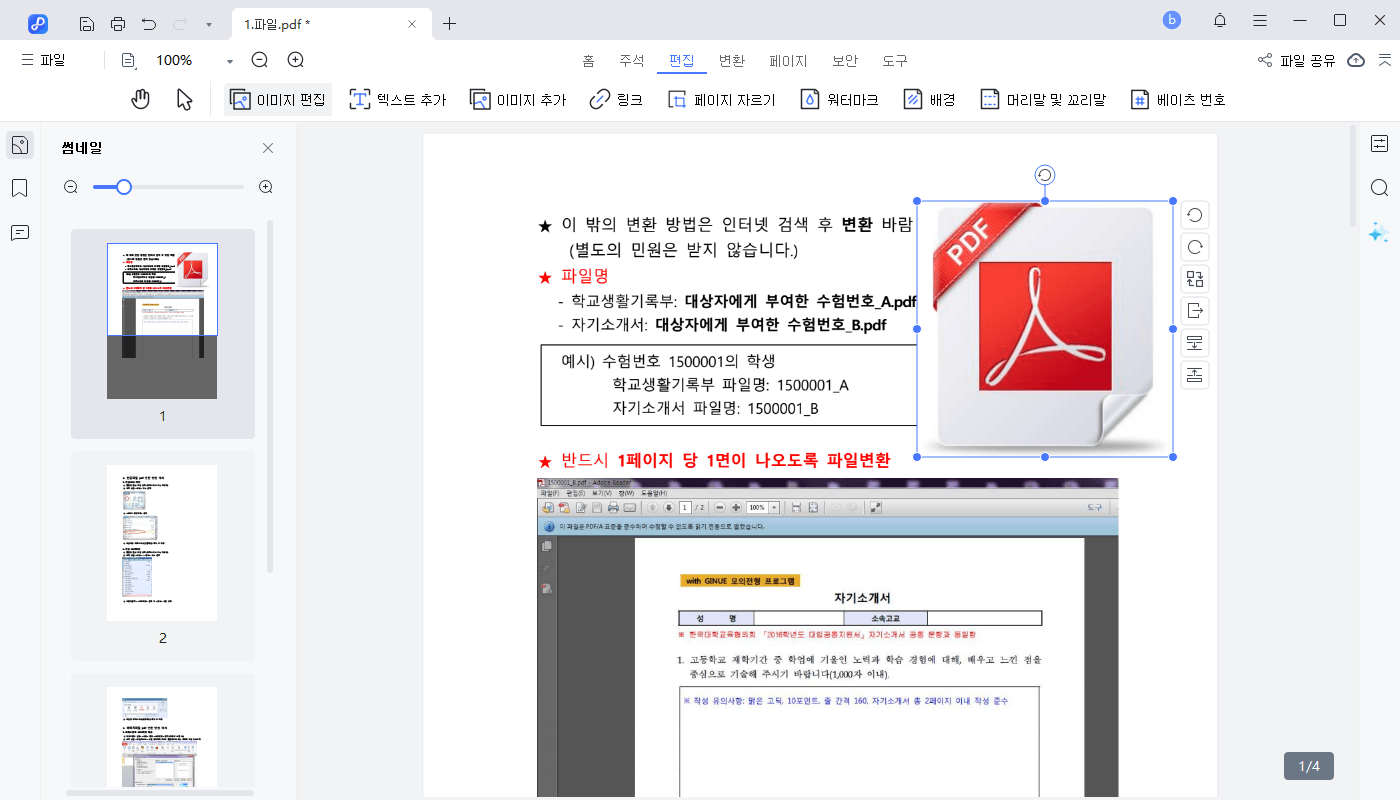This screenshot has height=800, width=1400.
Task: Open the bookmarks panel icon
Action: 20,188
